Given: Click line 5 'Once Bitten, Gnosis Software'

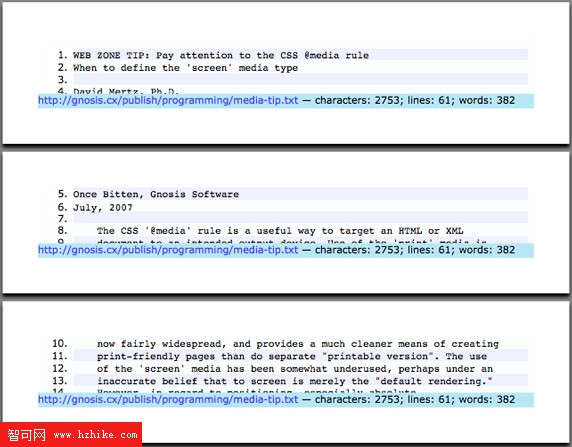Looking at the screenshot, I should (x=156, y=194).
